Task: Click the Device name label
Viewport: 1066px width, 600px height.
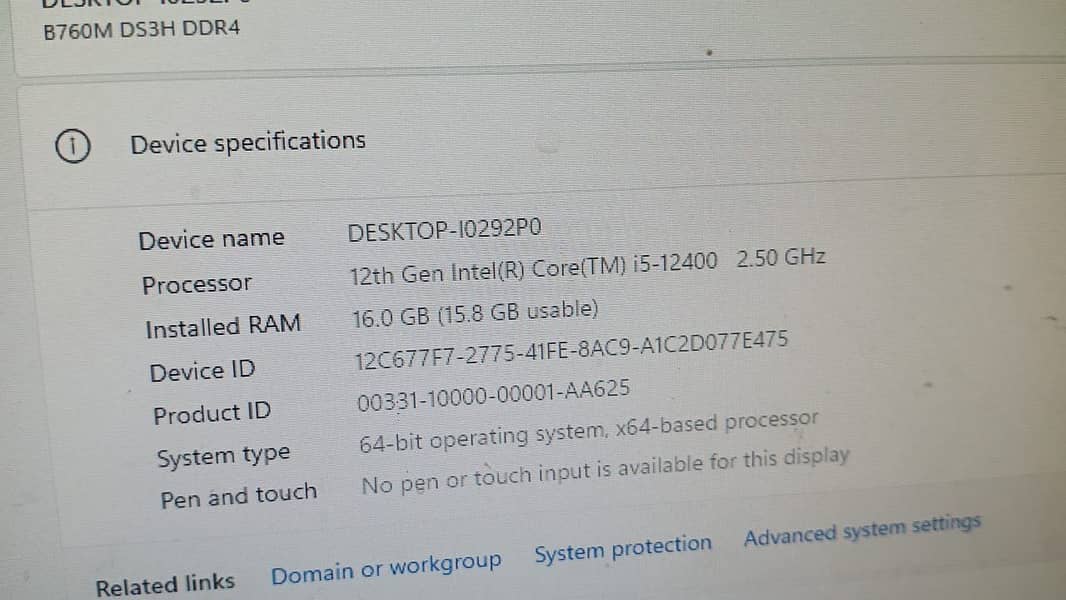Action: 211,239
